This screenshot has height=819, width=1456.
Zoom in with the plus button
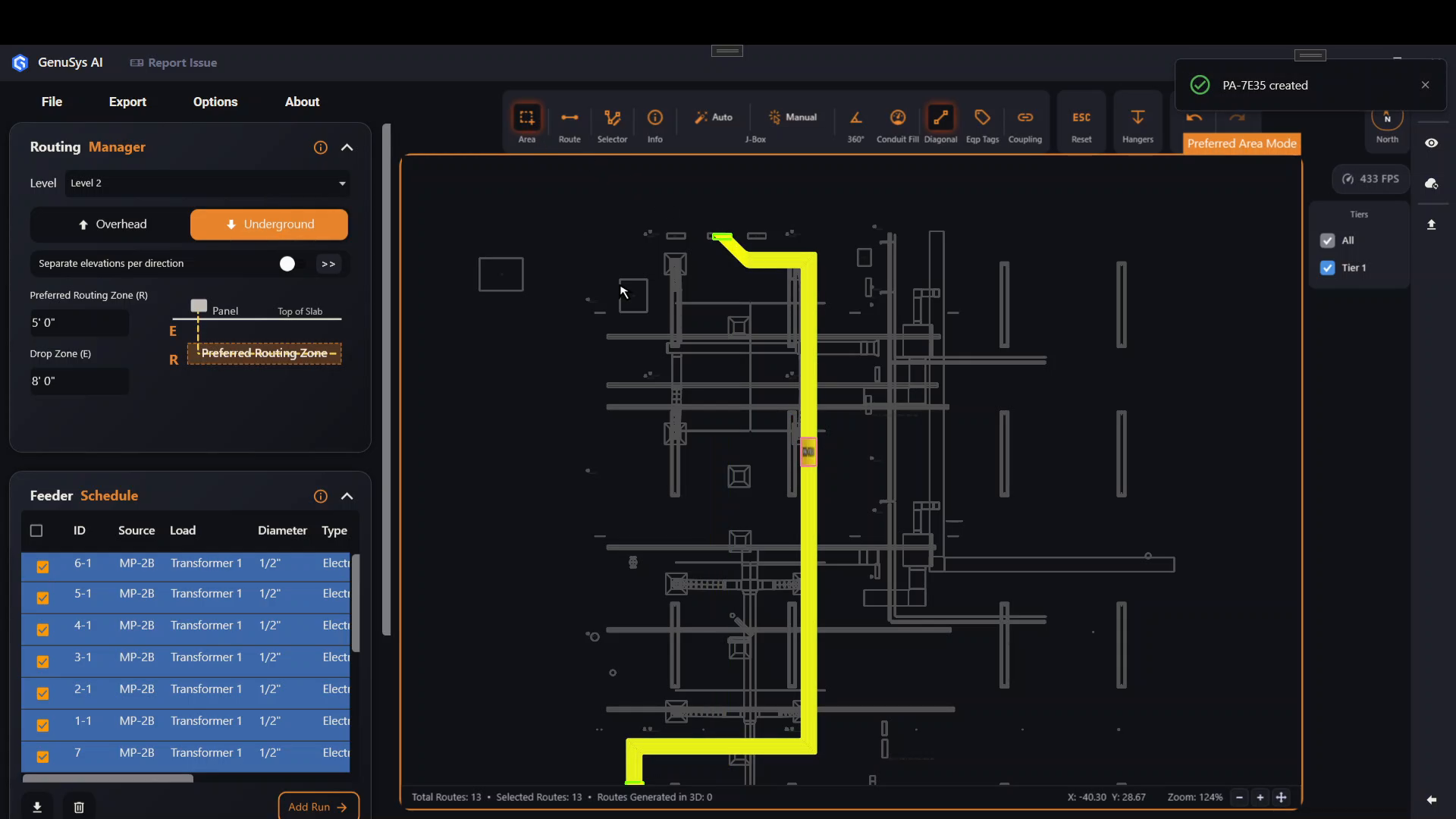(1260, 797)
